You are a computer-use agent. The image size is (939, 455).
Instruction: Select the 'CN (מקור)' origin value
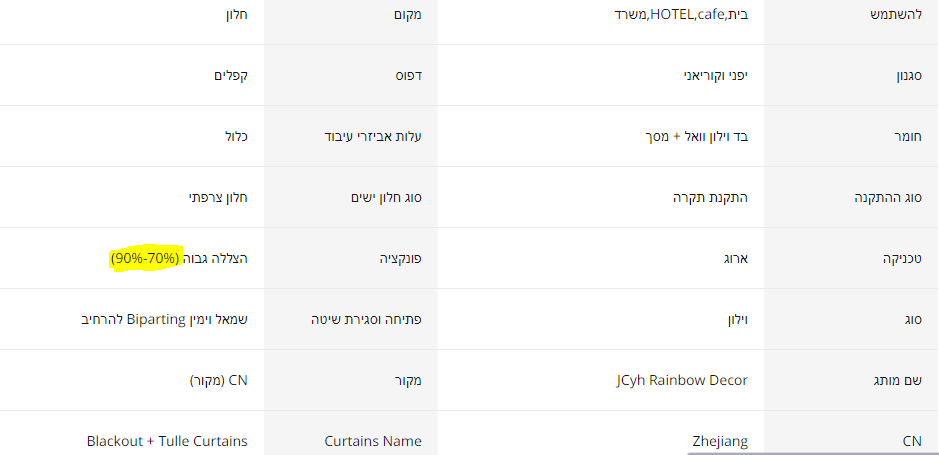click(x=218, y=380)
